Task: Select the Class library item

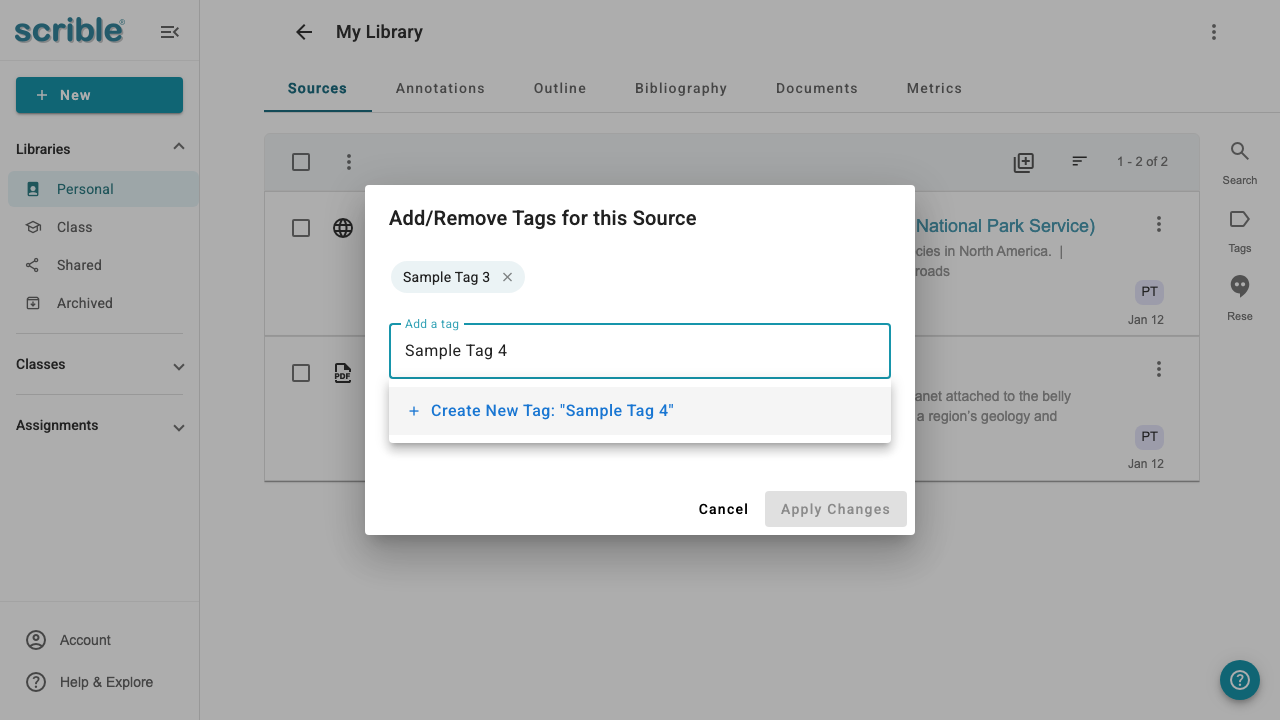Action: coord(103,227)
